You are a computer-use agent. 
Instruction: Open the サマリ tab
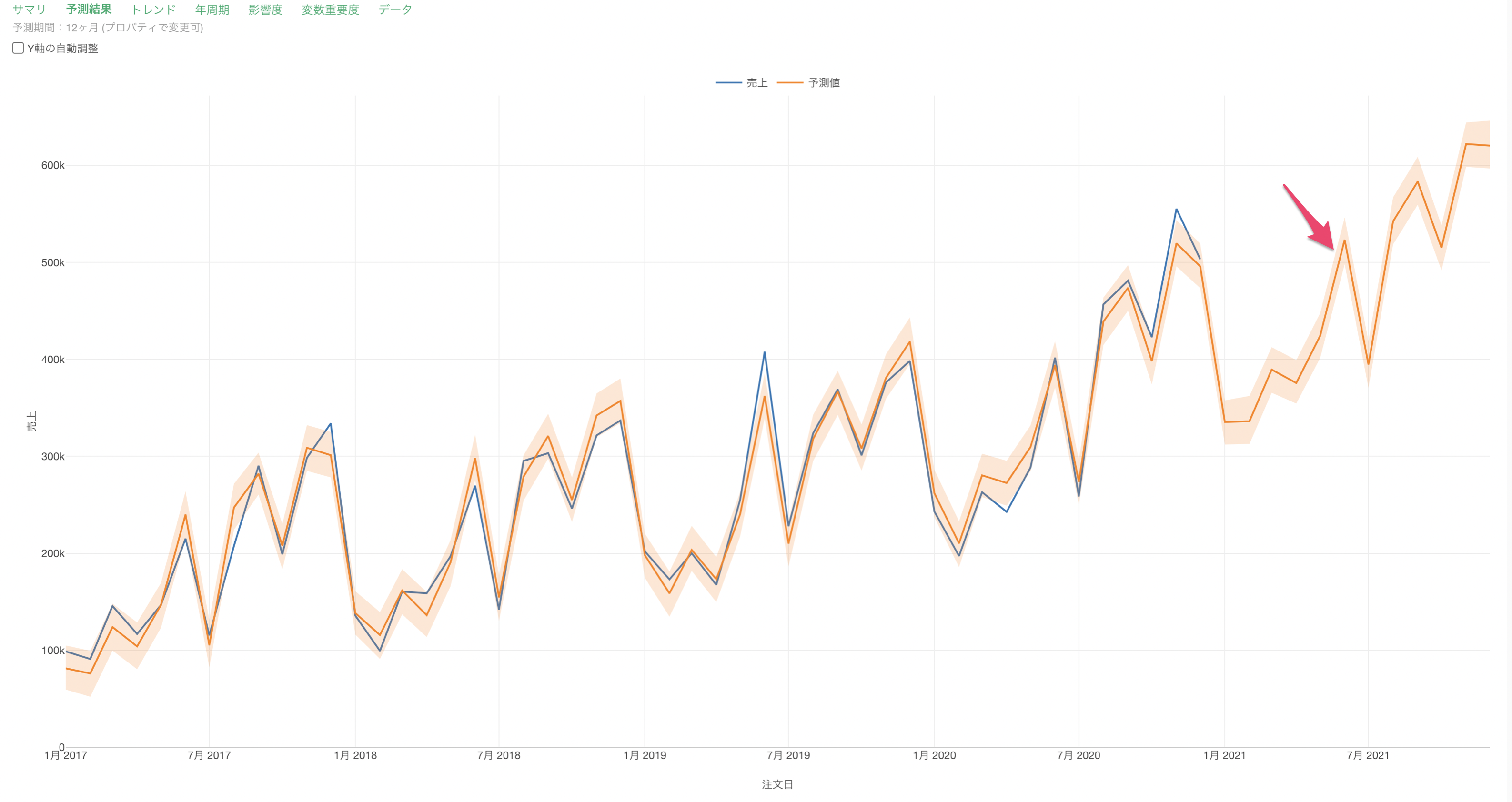tap(29, 10)
